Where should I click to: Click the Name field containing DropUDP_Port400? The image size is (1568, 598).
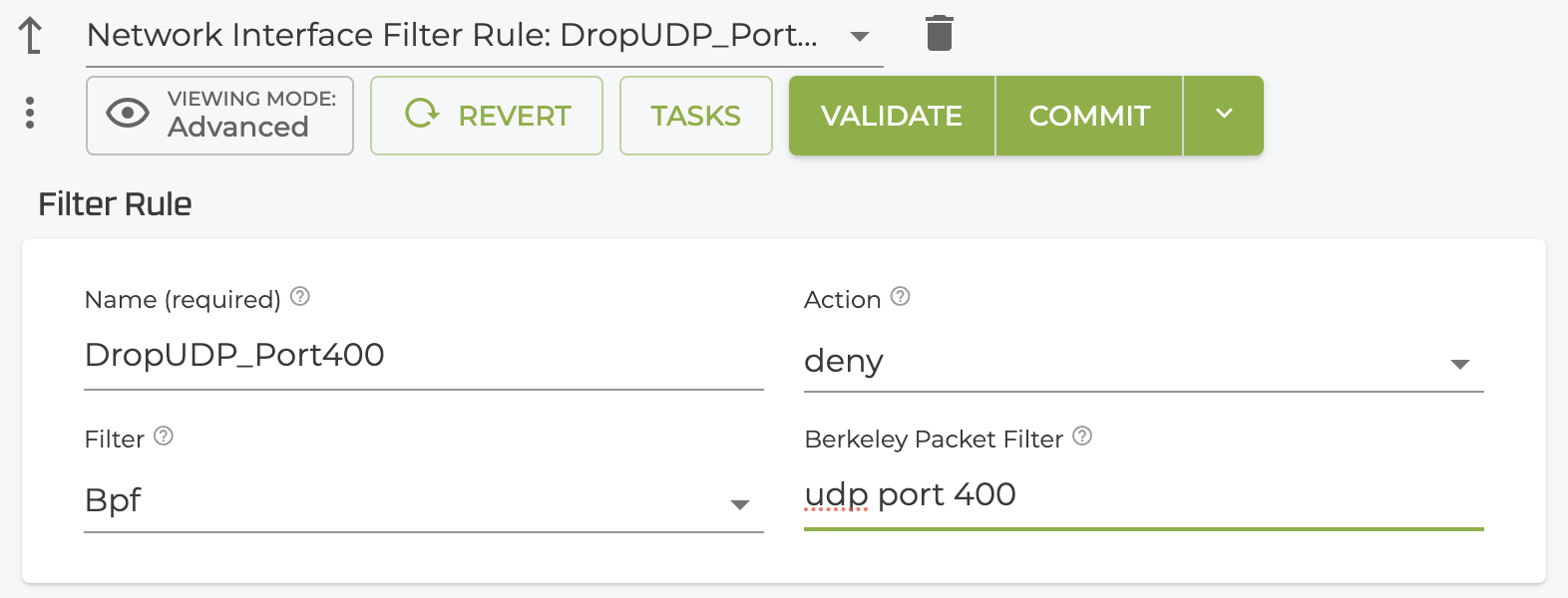pos(423,356)
